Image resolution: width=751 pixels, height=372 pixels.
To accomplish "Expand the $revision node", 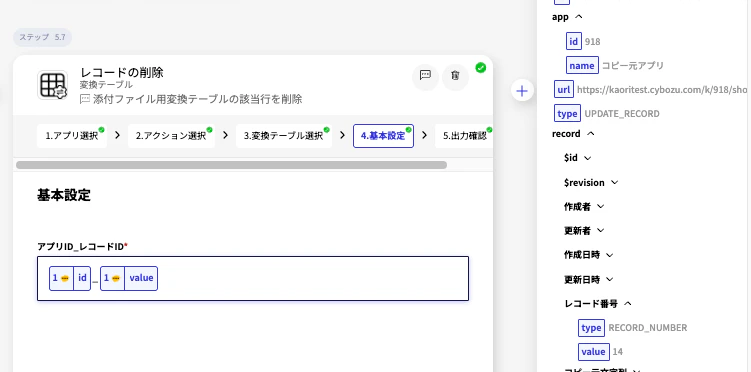I will coord(614,182).
